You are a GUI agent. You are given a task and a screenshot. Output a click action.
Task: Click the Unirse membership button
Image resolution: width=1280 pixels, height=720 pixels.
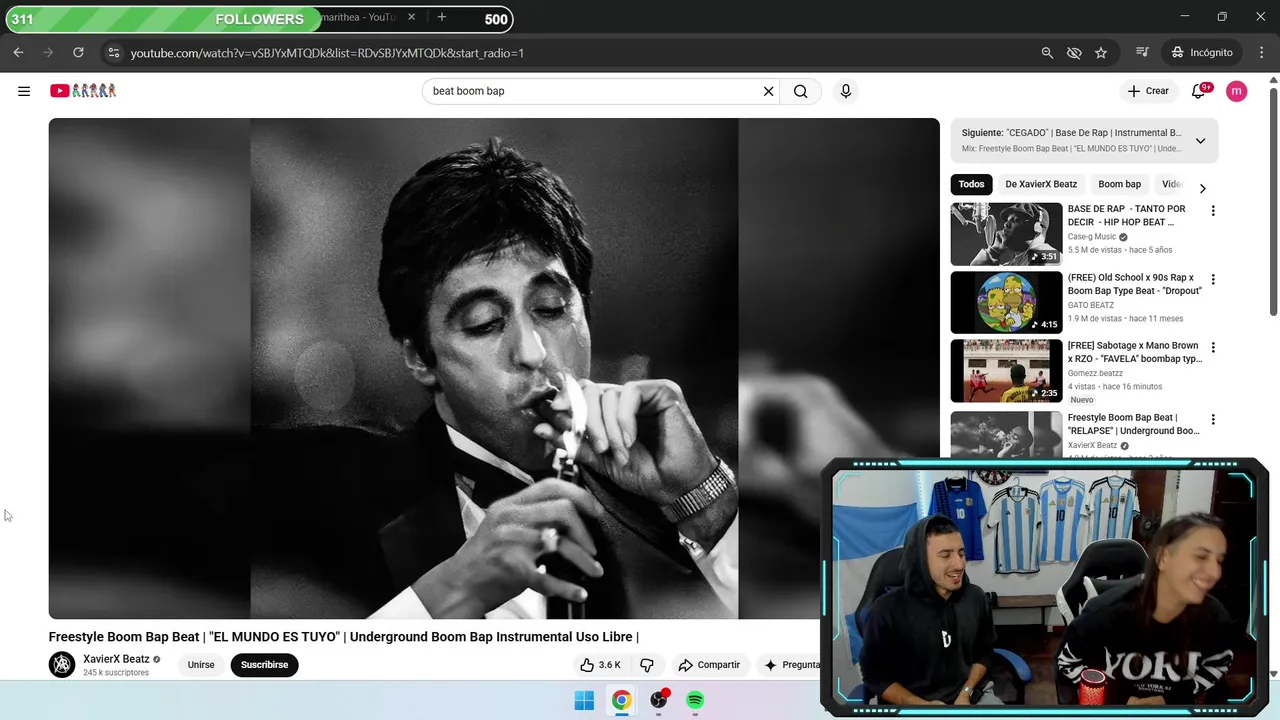(201, 665)
